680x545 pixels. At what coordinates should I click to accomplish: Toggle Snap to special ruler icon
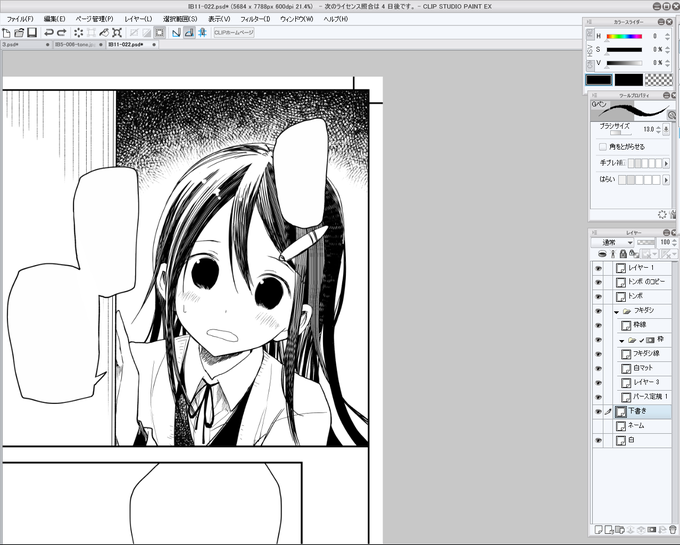pos(189,33)
